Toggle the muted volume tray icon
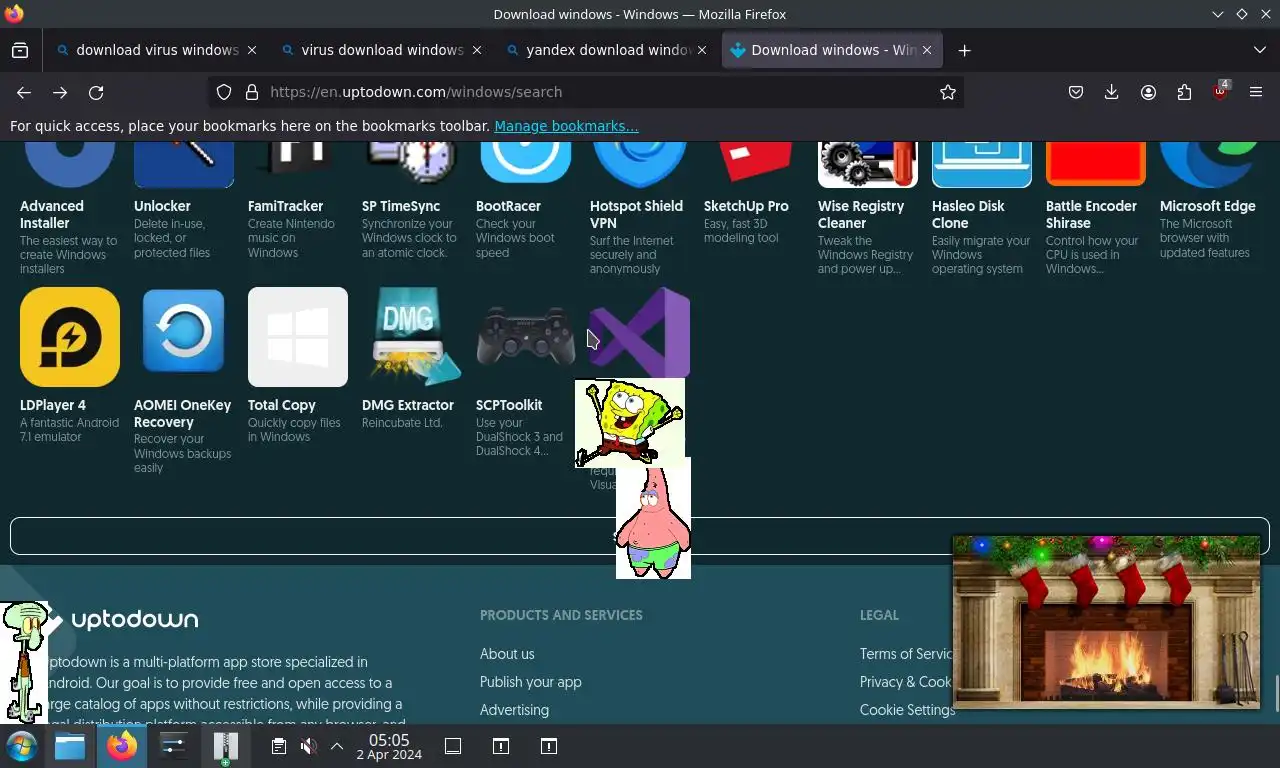Image resolution: width=1280 pixels, height=768 pixels. tap(308, 746)
